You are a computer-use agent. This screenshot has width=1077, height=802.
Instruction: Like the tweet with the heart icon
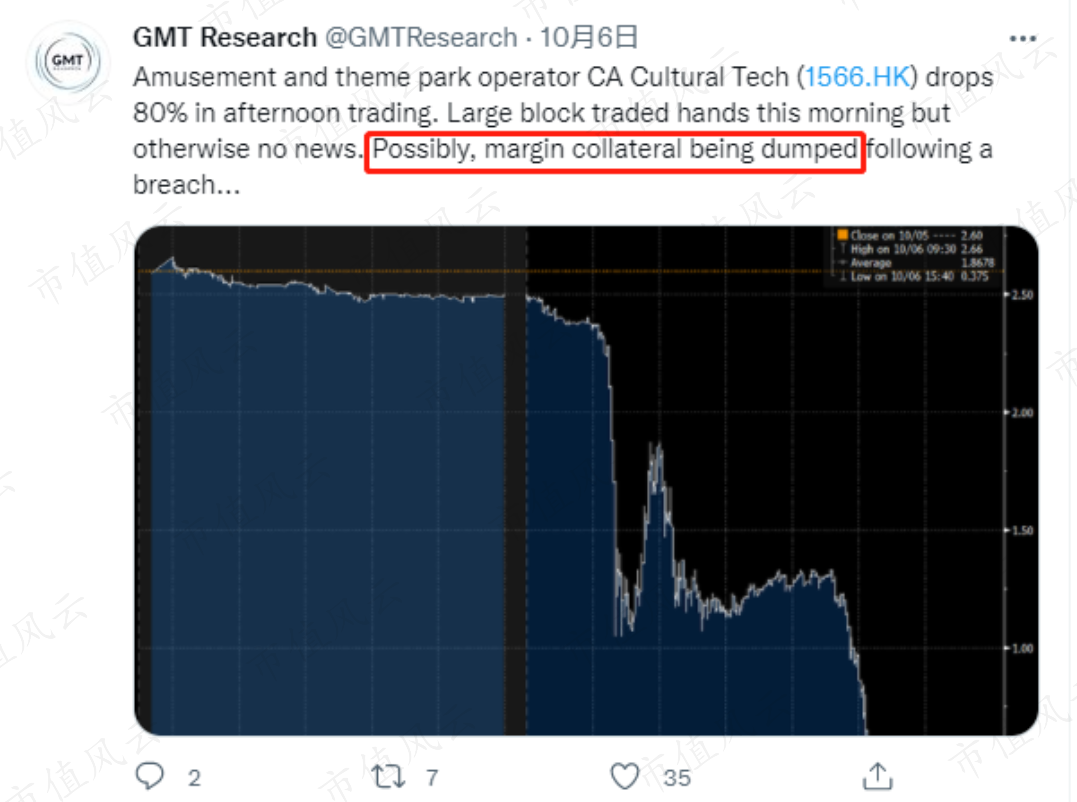pos(624,777)
